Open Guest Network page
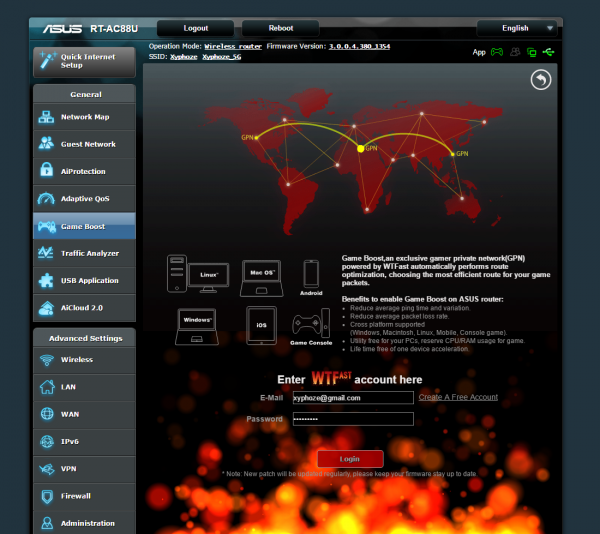600x534 pixels. (x=84, y=144)
